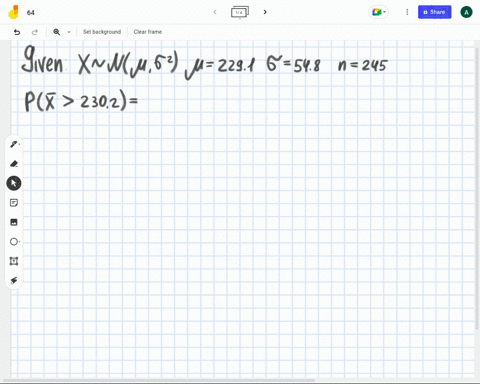Pick the Laser pointer tool
Screen dimensions: 480x384
pos(14,280)
